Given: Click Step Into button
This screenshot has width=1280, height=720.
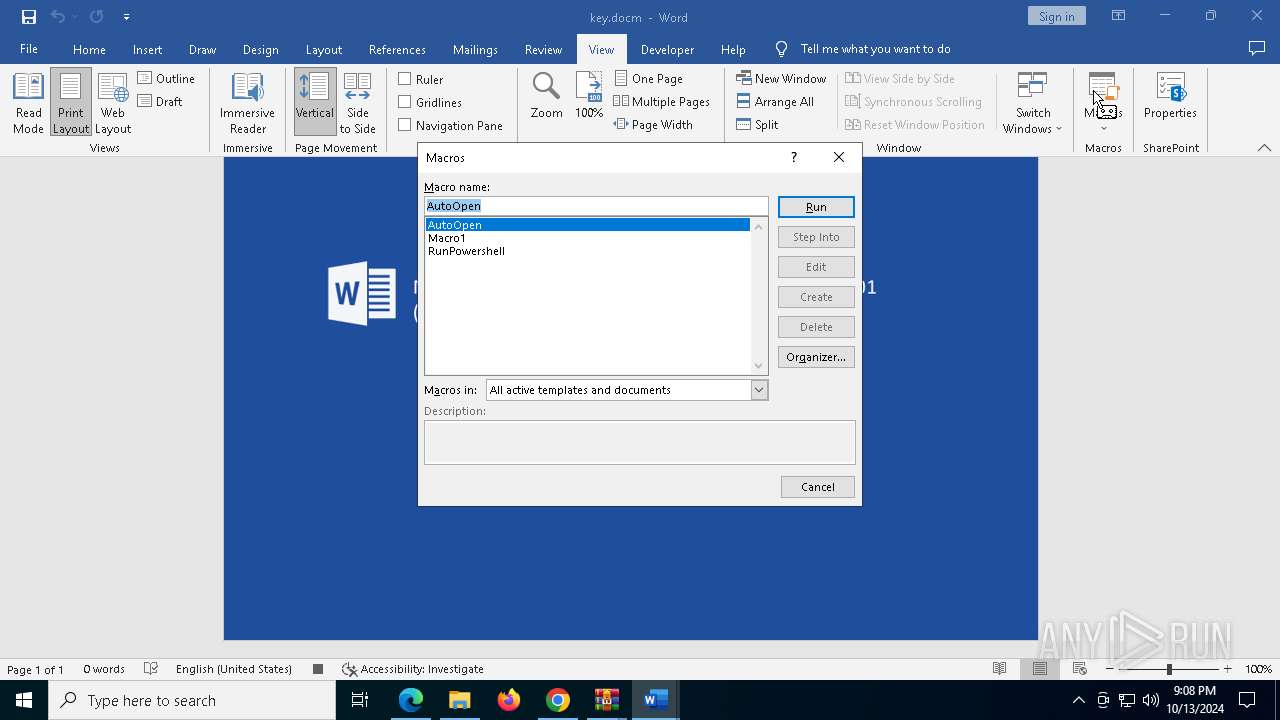Looking at the screenshot, I should pyautogui.click(x=816, y=237).
